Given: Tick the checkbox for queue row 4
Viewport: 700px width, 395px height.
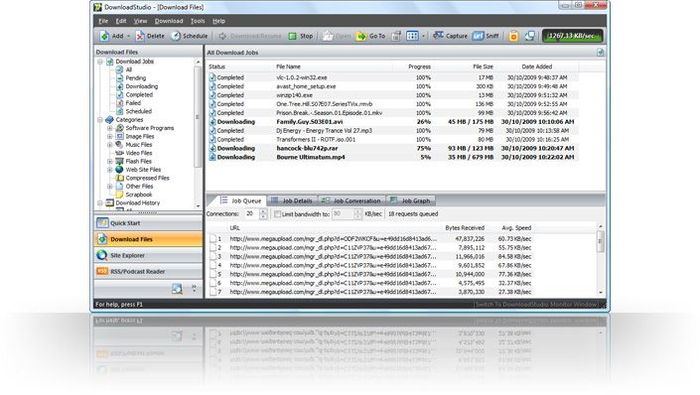Looking at the screenshot, I should (213, 265).
